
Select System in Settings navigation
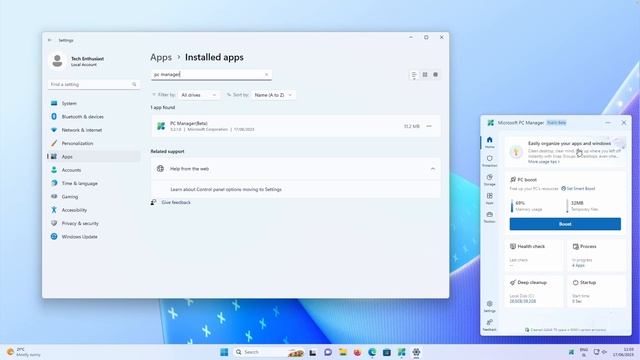coord(94,103)
